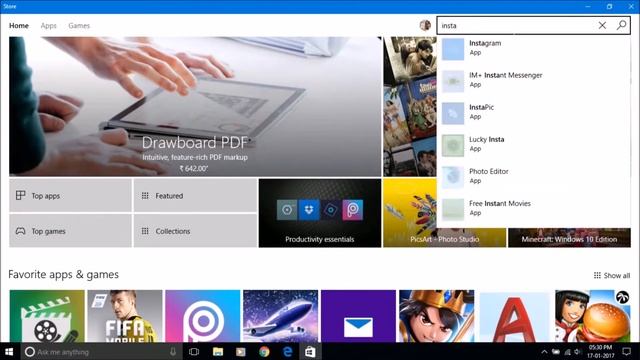The height and width of the screenshot is (360, 640).
Task: Clear the search box with the X icon
Action: 602,25
